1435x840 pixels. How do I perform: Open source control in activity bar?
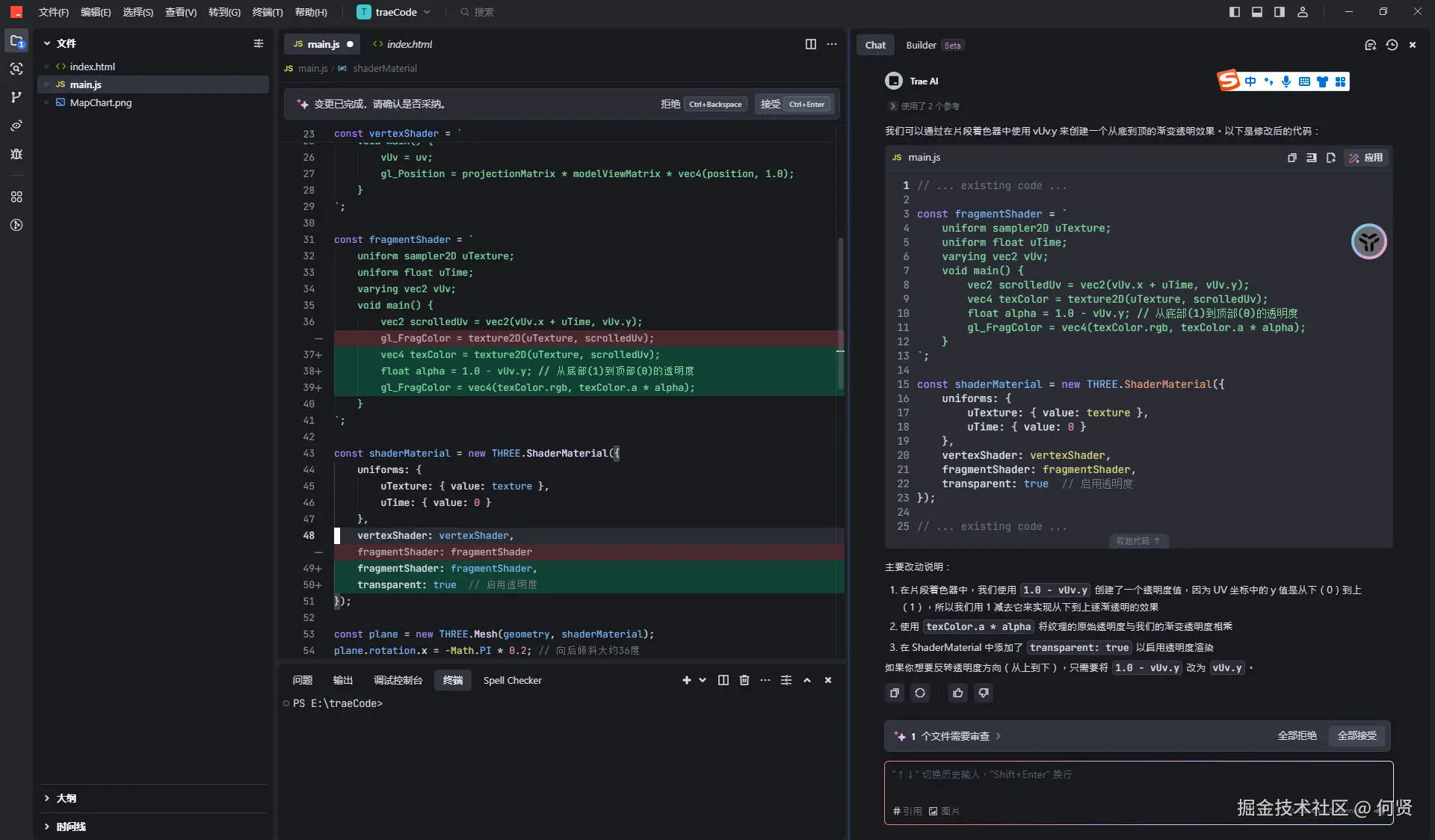(16, 97)
